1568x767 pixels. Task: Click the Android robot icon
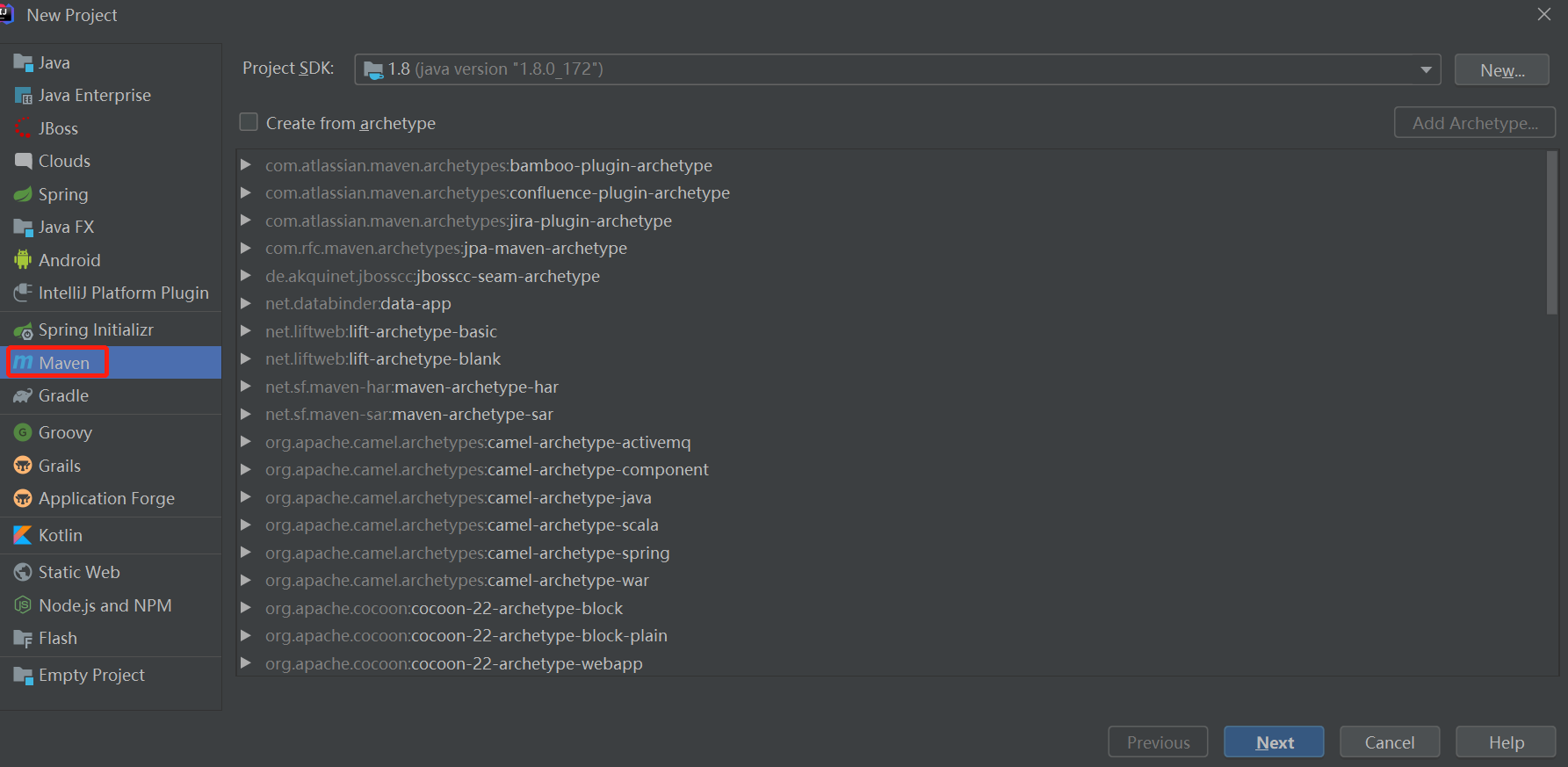coord(23,260)
